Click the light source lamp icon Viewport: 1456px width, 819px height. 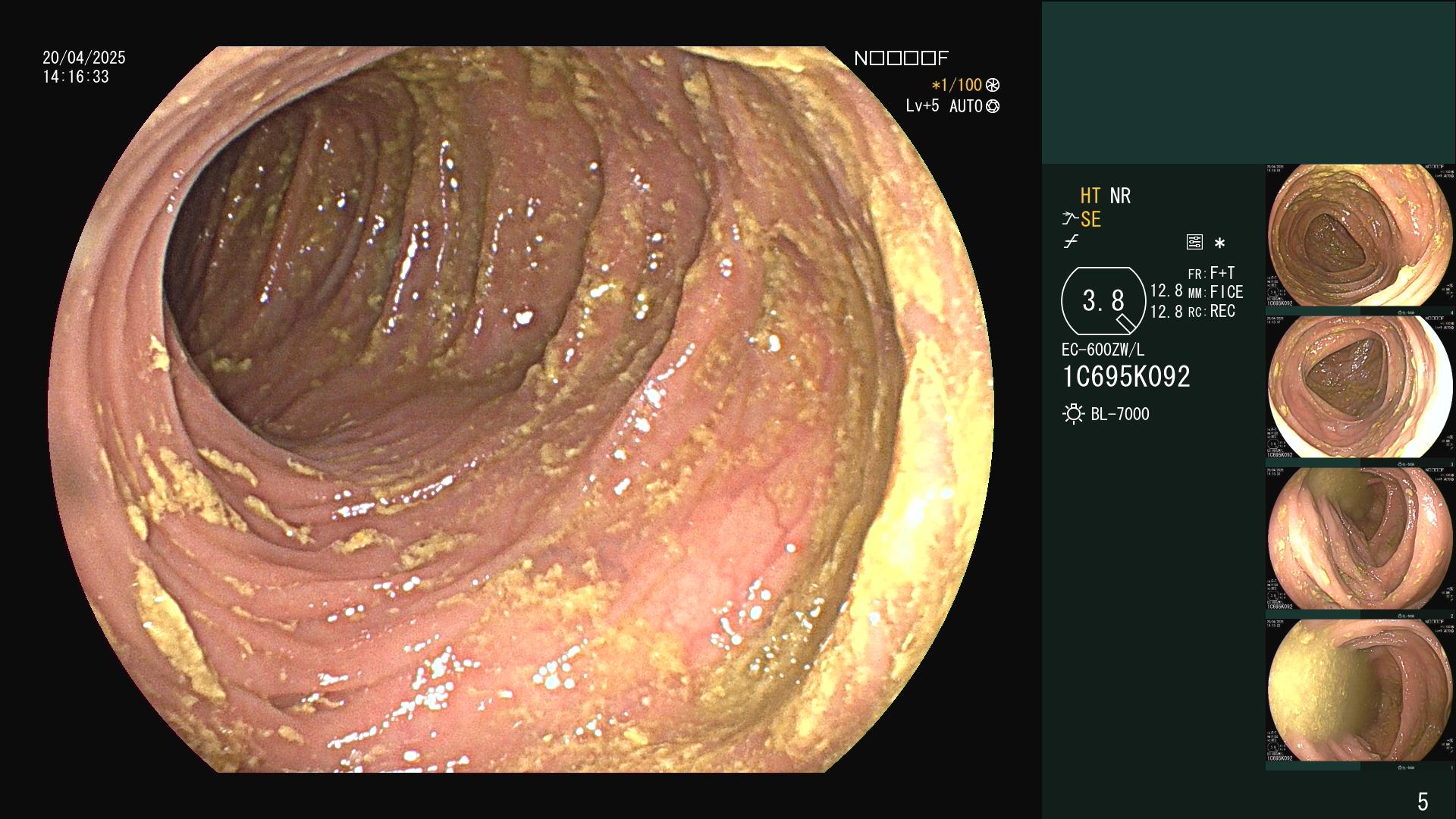(1073, 414)
